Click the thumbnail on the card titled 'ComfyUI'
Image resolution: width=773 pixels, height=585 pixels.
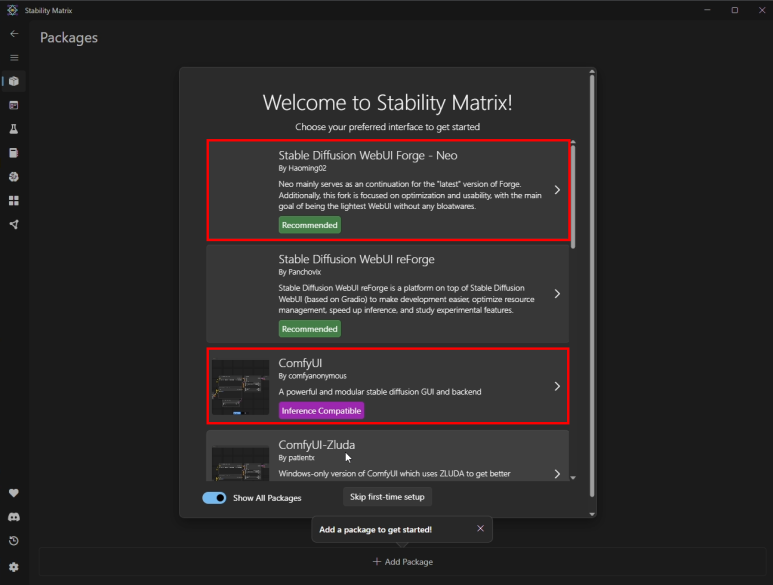point(241,387)
